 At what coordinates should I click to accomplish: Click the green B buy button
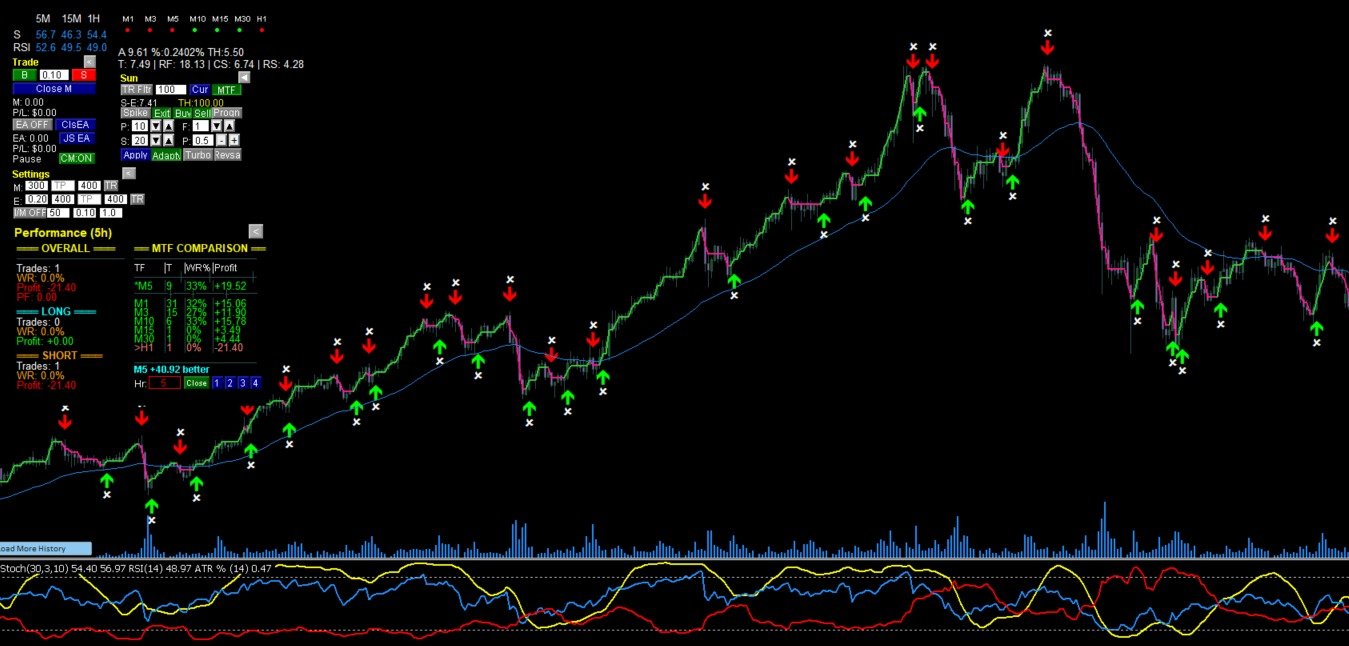[x=24, y=75]
